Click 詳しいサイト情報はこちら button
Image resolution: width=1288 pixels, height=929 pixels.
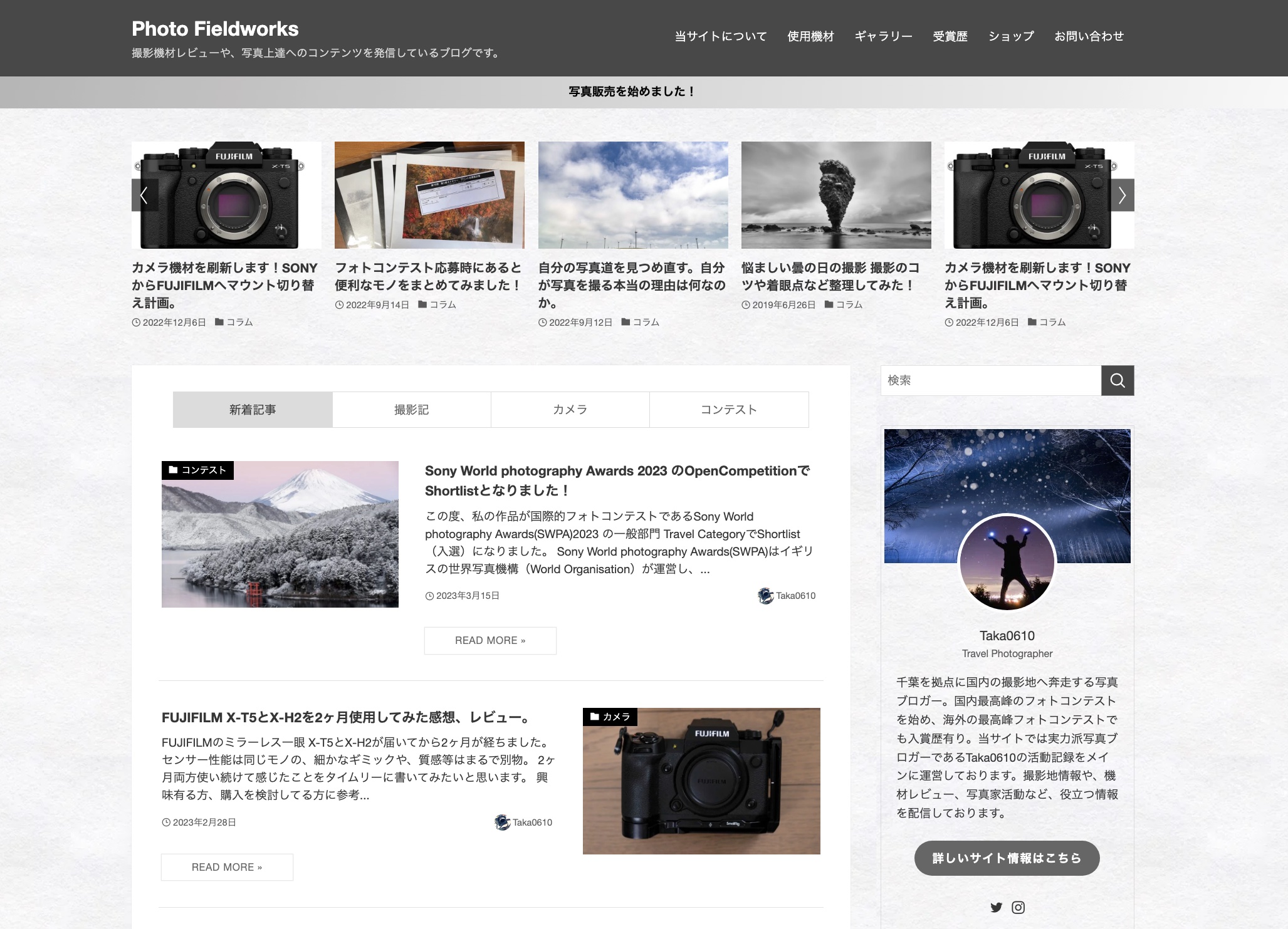[1007, 858]
